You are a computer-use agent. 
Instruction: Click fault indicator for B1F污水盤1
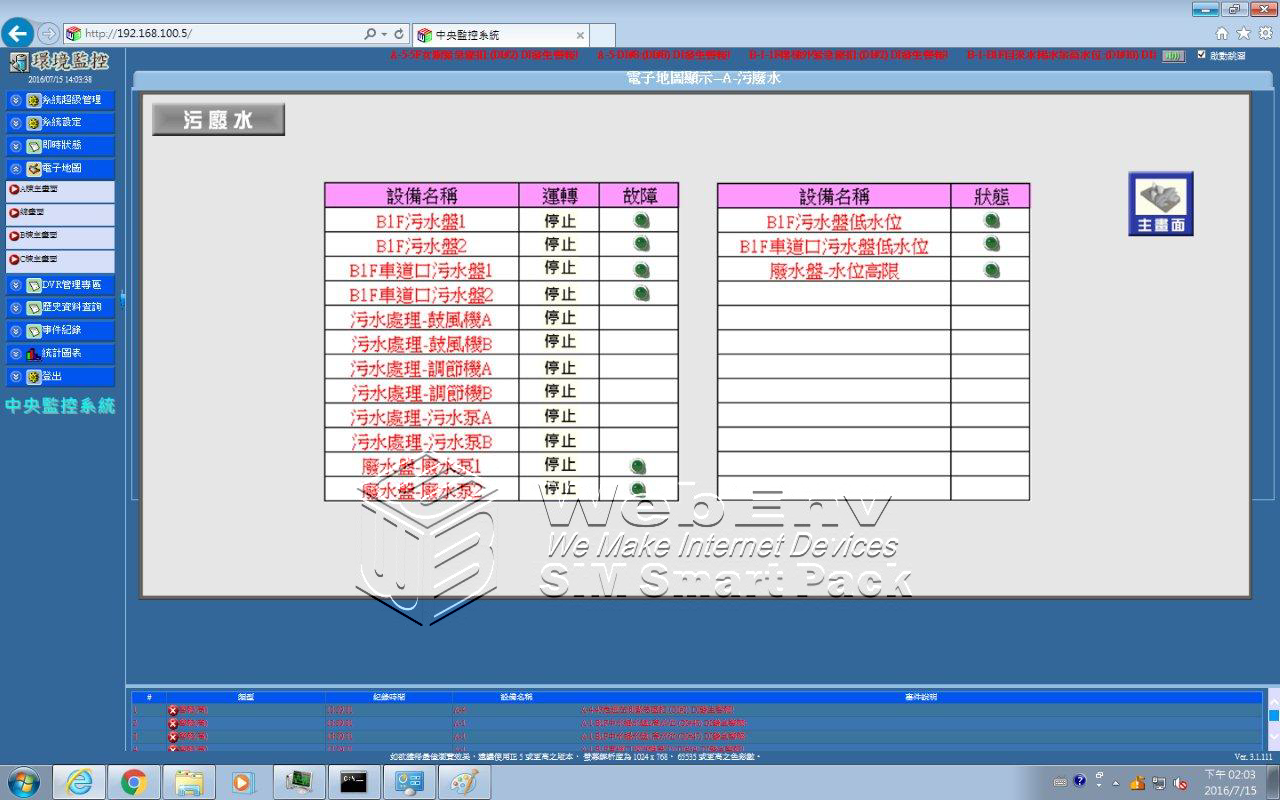point(641,220)
